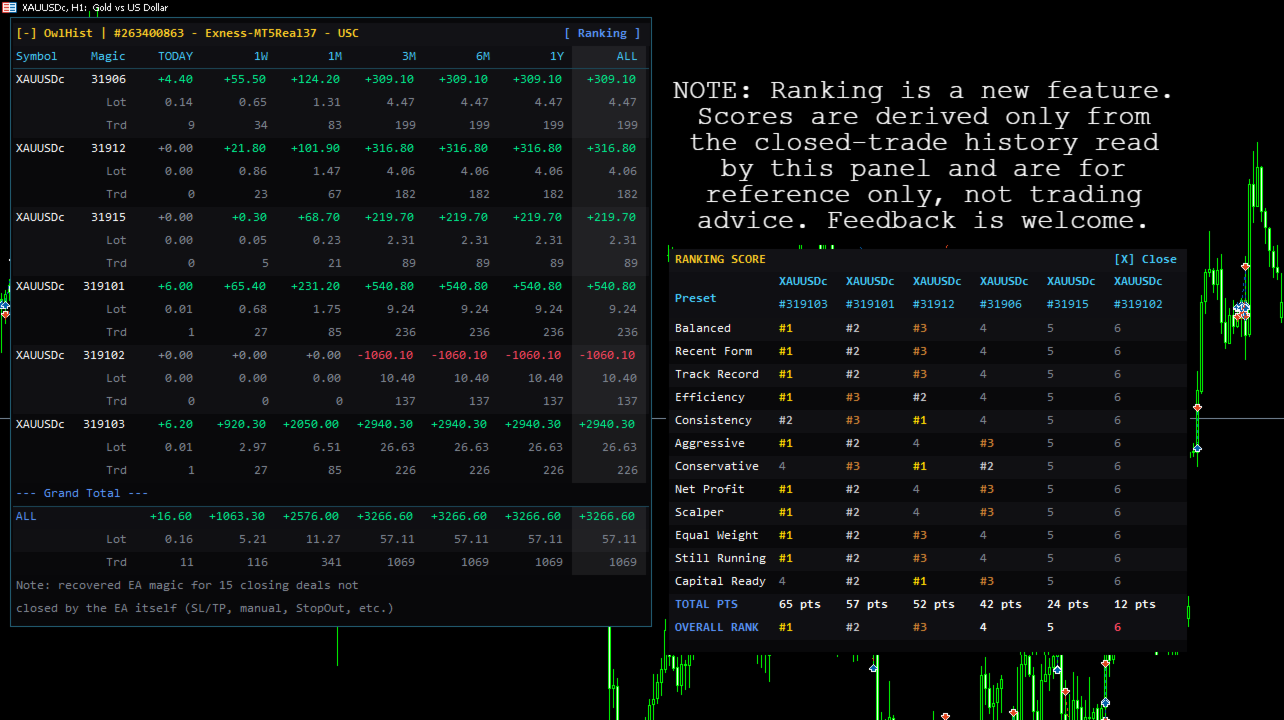Viewport: 1284px width, 720px height.
Task: Choose the Consistency preset row
Action: [928, 420]
